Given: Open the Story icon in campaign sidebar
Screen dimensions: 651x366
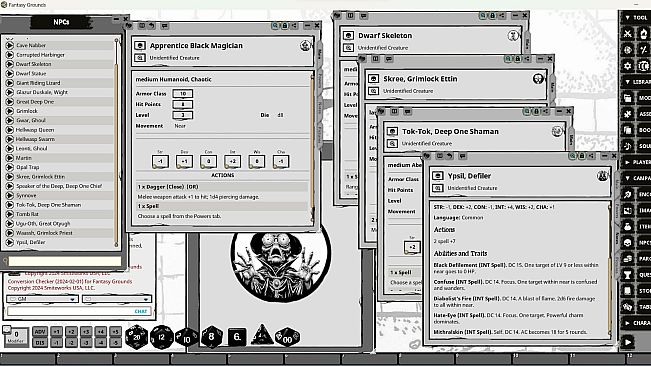Looking at the screenshot, I should pos(628,290).
